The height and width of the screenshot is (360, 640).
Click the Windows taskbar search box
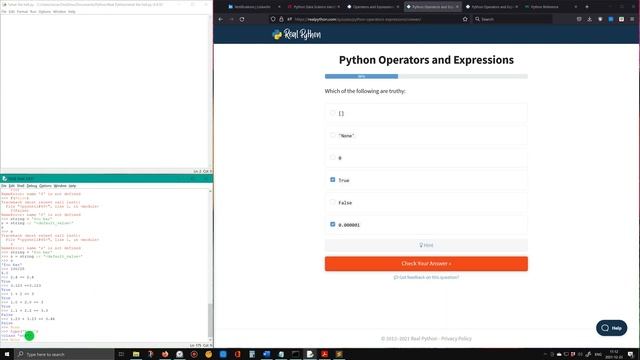64,354
